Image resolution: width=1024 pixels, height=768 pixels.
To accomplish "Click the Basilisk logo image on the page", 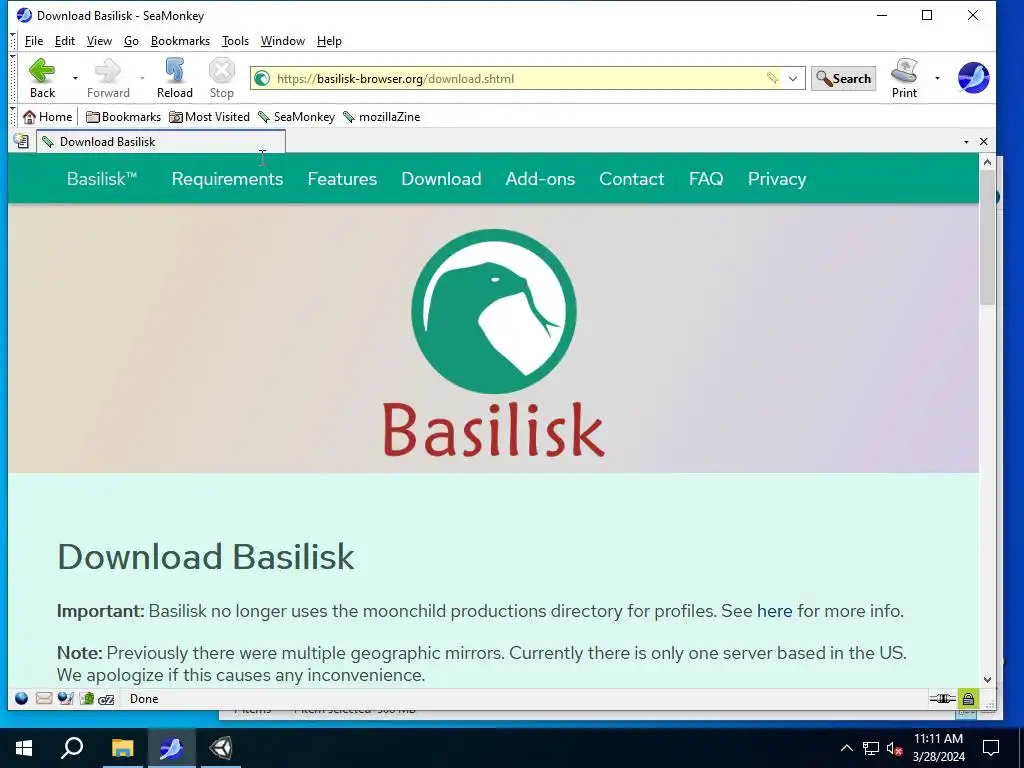I will pos(494,342).
